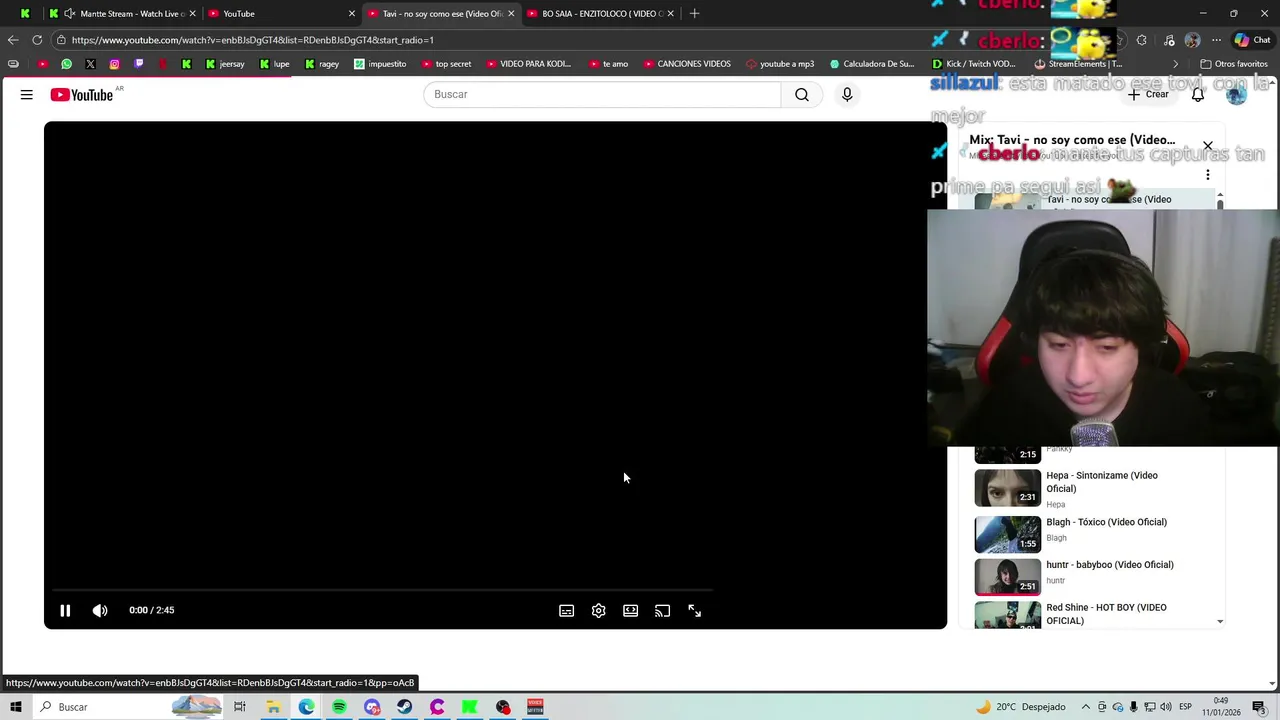This screenshot has height=720, width=1280.
Task: Play the huntr babyboo thumbnail
Action: (x=1008, y=577)
